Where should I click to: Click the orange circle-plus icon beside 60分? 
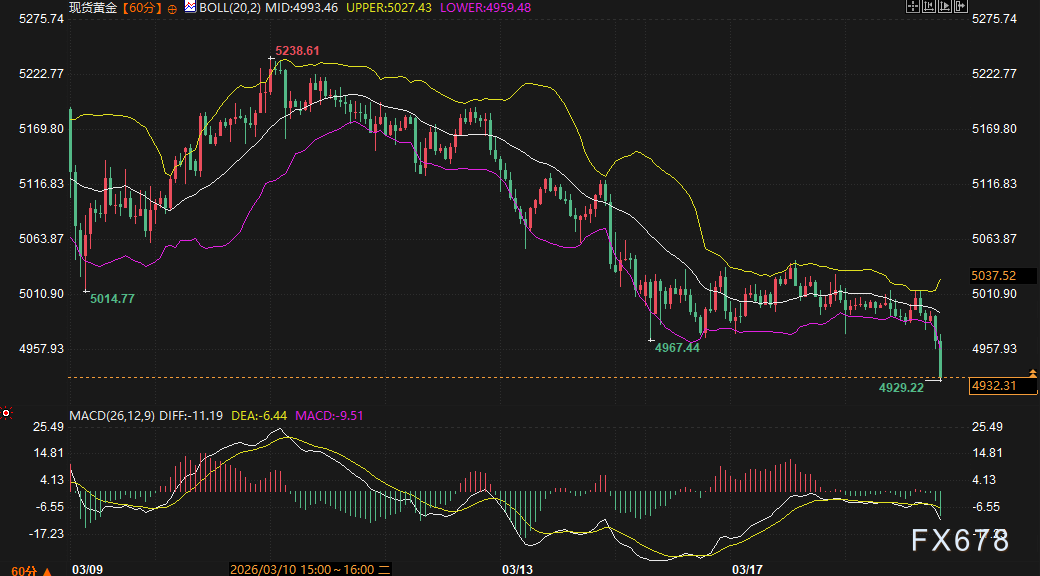coord(172,8)
